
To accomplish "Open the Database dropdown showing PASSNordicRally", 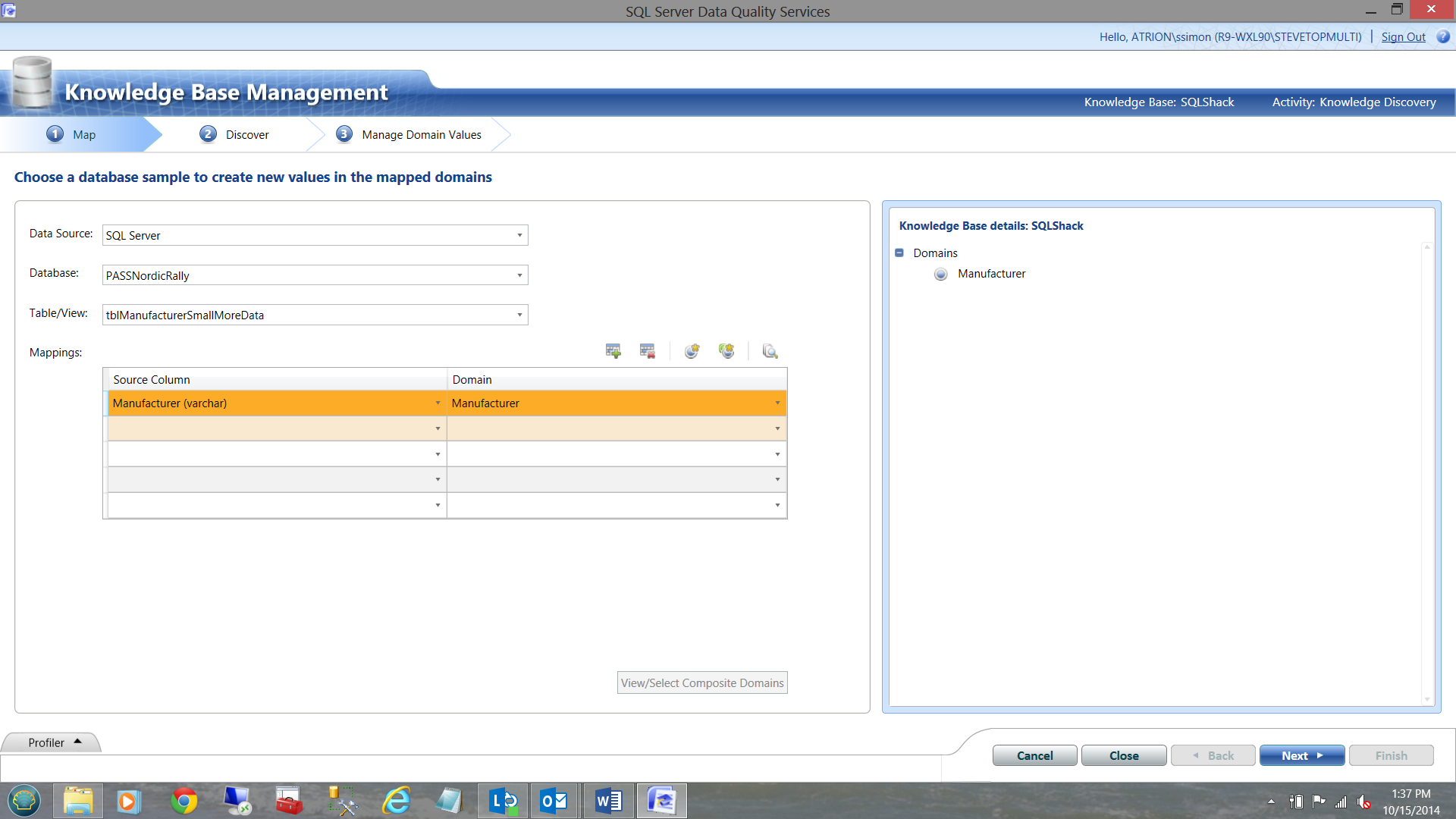I will (x=519, y=275).
